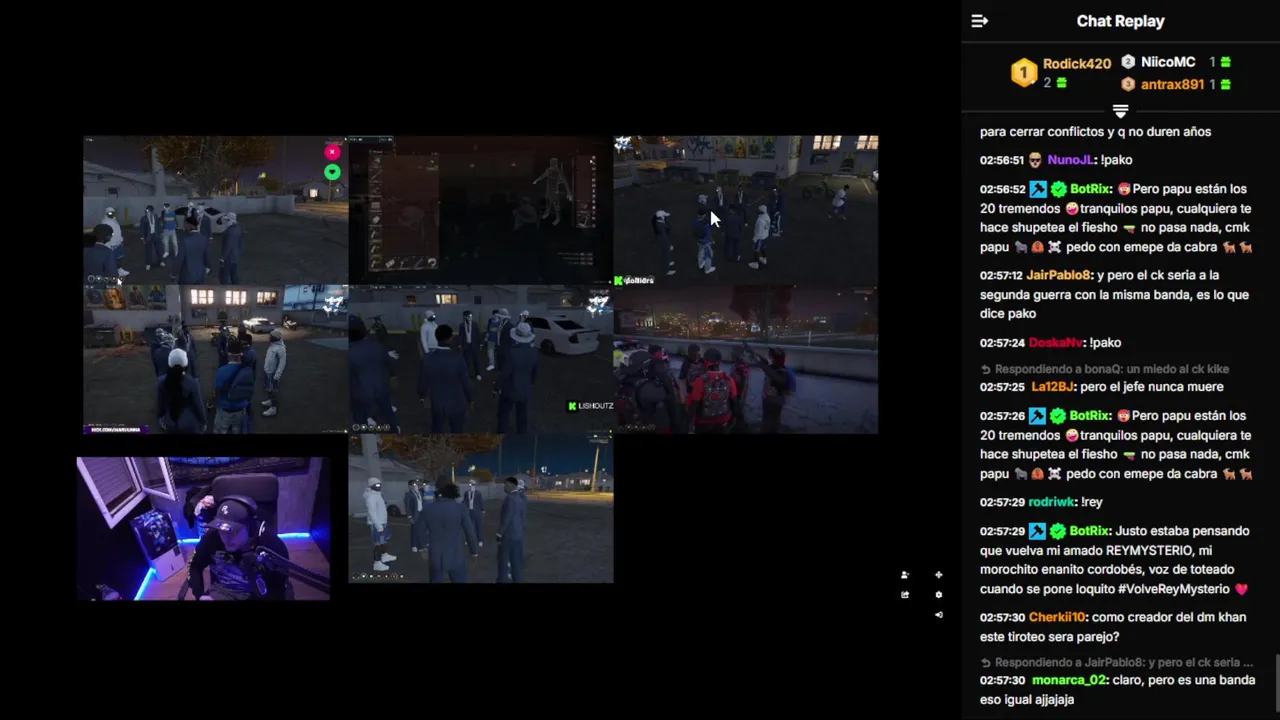Click the moderator sword badge on the 02:56:52 message

1038,189
